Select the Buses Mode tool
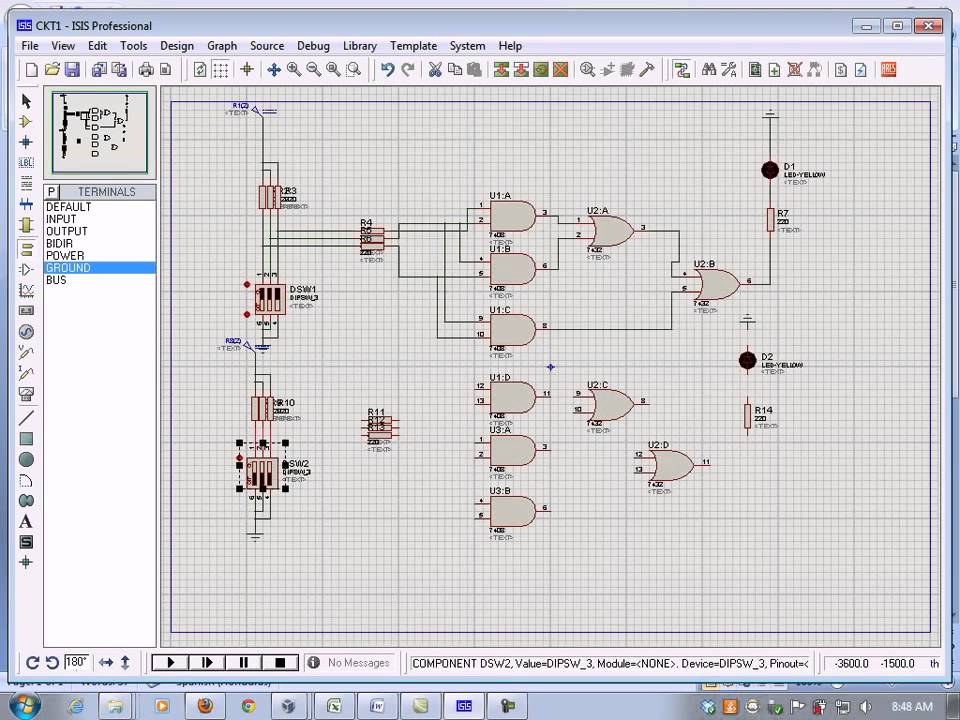 tap(26, 204)
